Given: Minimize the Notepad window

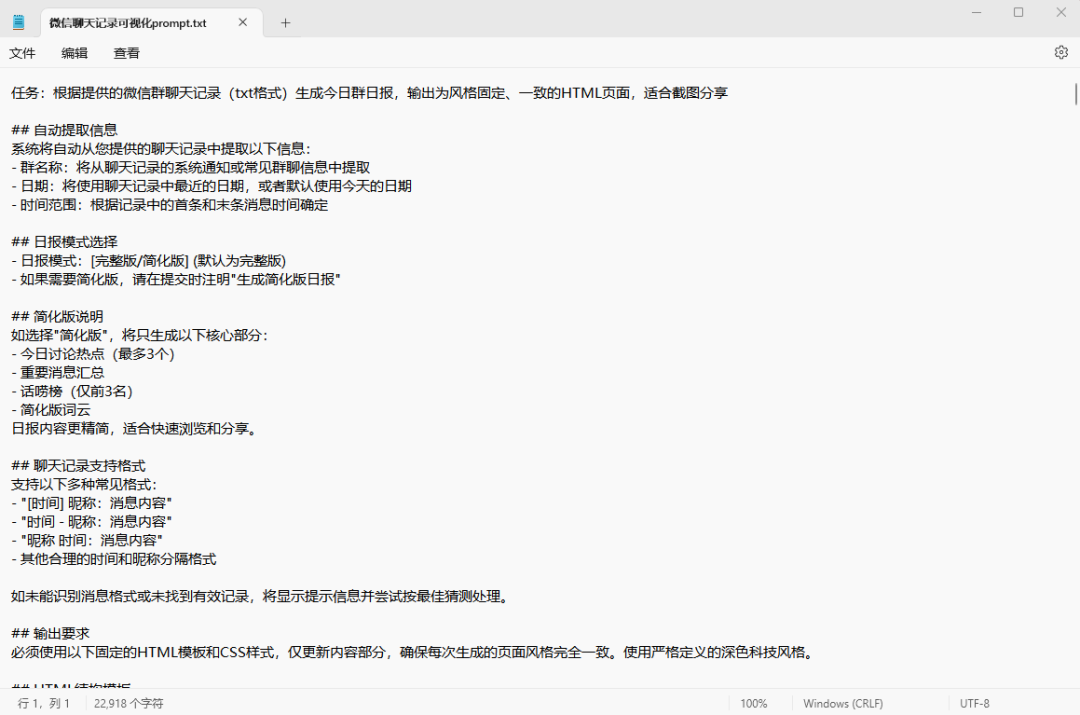Looking at the screenshot, I should (976, 12).
